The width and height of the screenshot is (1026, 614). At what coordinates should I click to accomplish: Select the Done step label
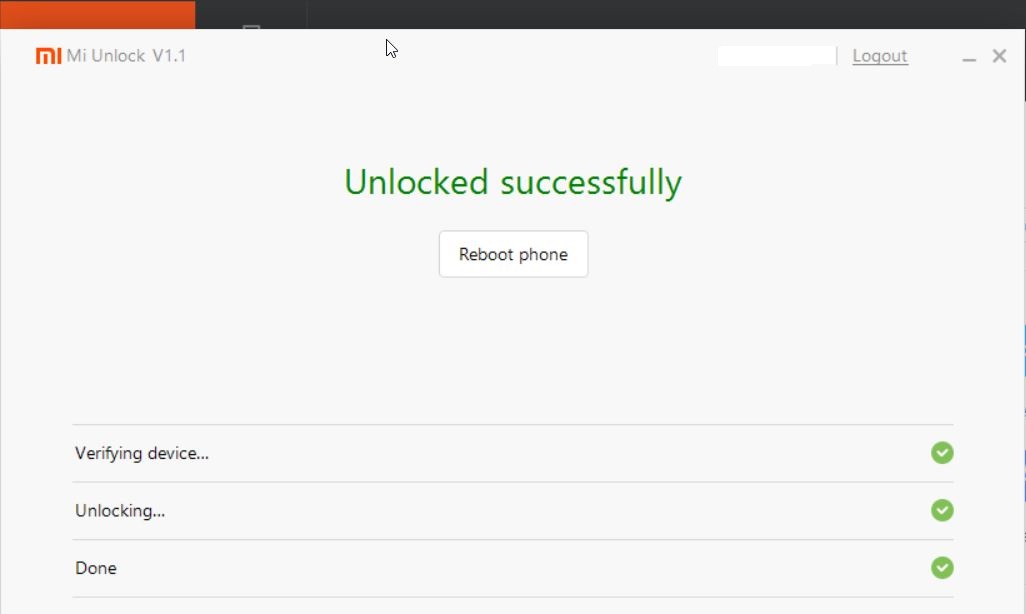[x=96, y=568]
